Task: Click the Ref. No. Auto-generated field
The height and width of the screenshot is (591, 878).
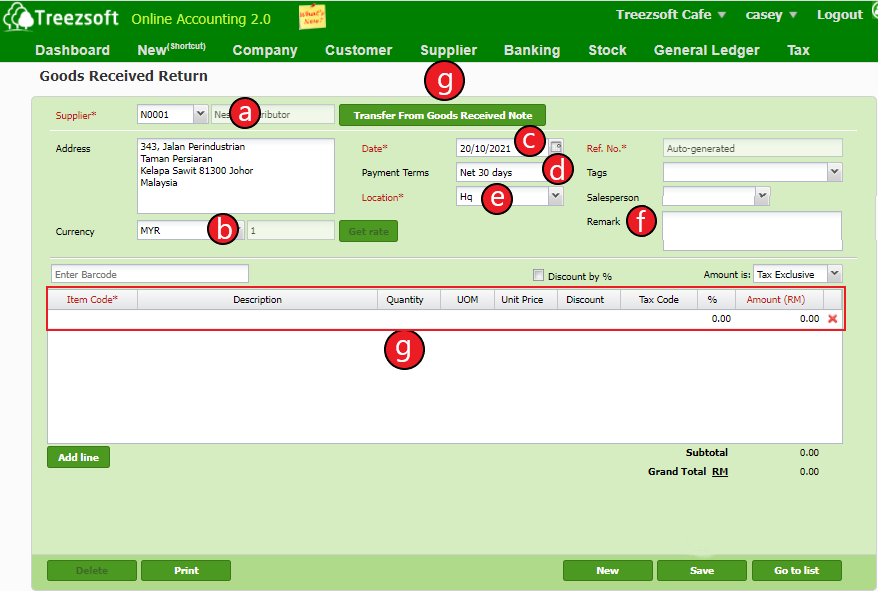Action: point(752,148)
